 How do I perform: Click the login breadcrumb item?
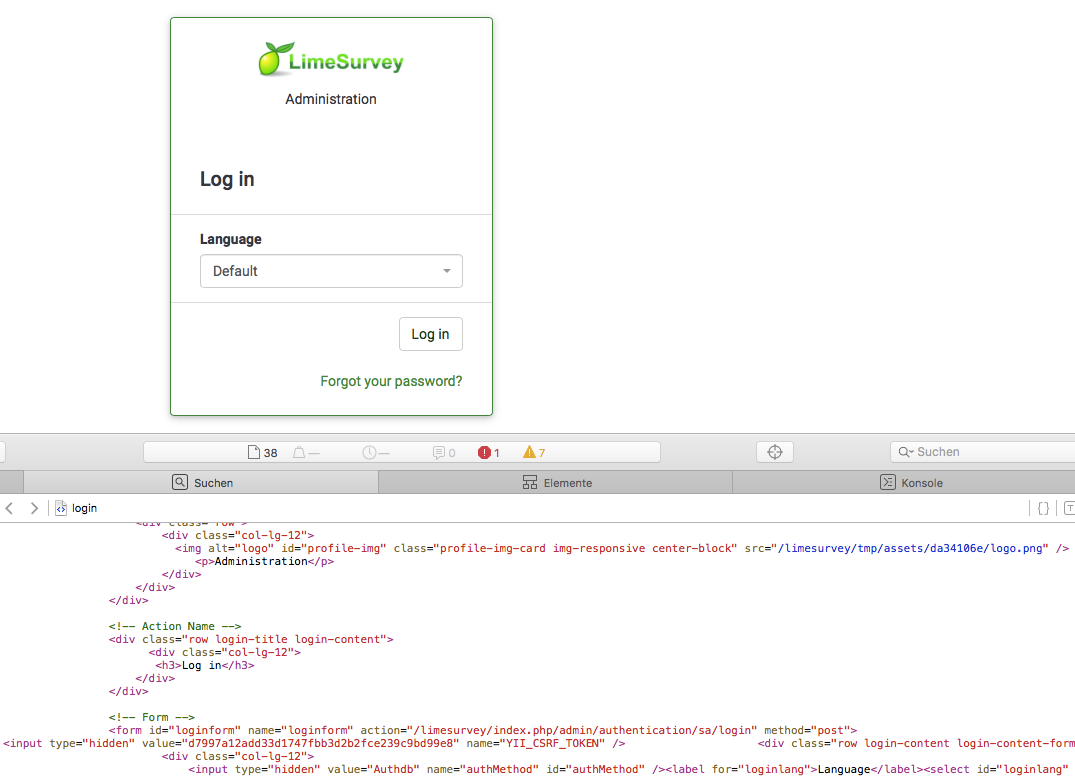coord(84,508)
